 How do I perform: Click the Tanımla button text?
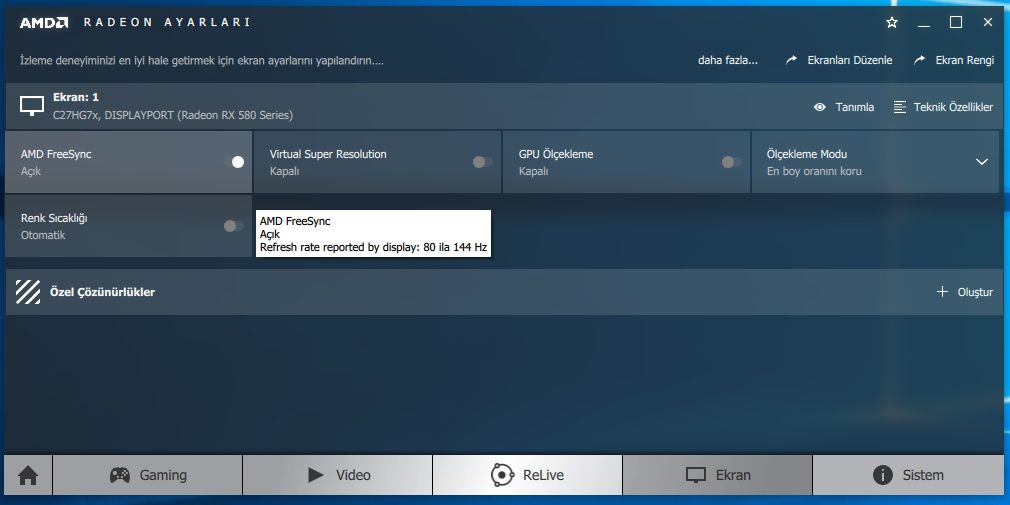(855, 107)
